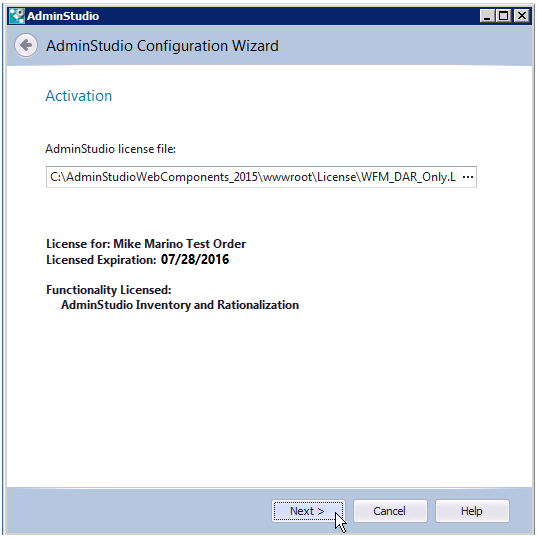This screenshot has height=538, width=537.
Task: Open the license file browse ellipsis button
Action: pyautogui.click(x=468, y=177)
